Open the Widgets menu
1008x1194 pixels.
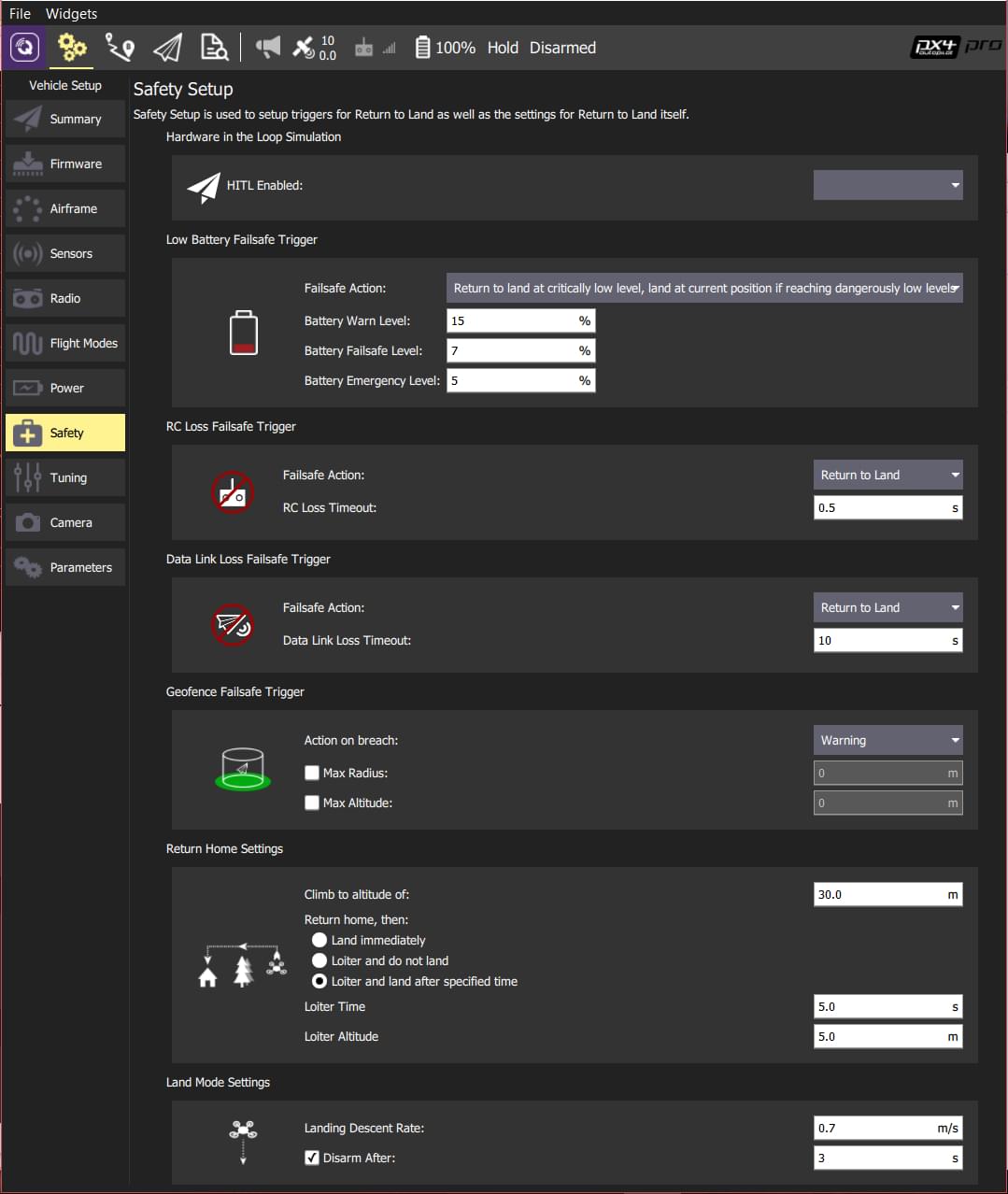click(x=71, y=14)
